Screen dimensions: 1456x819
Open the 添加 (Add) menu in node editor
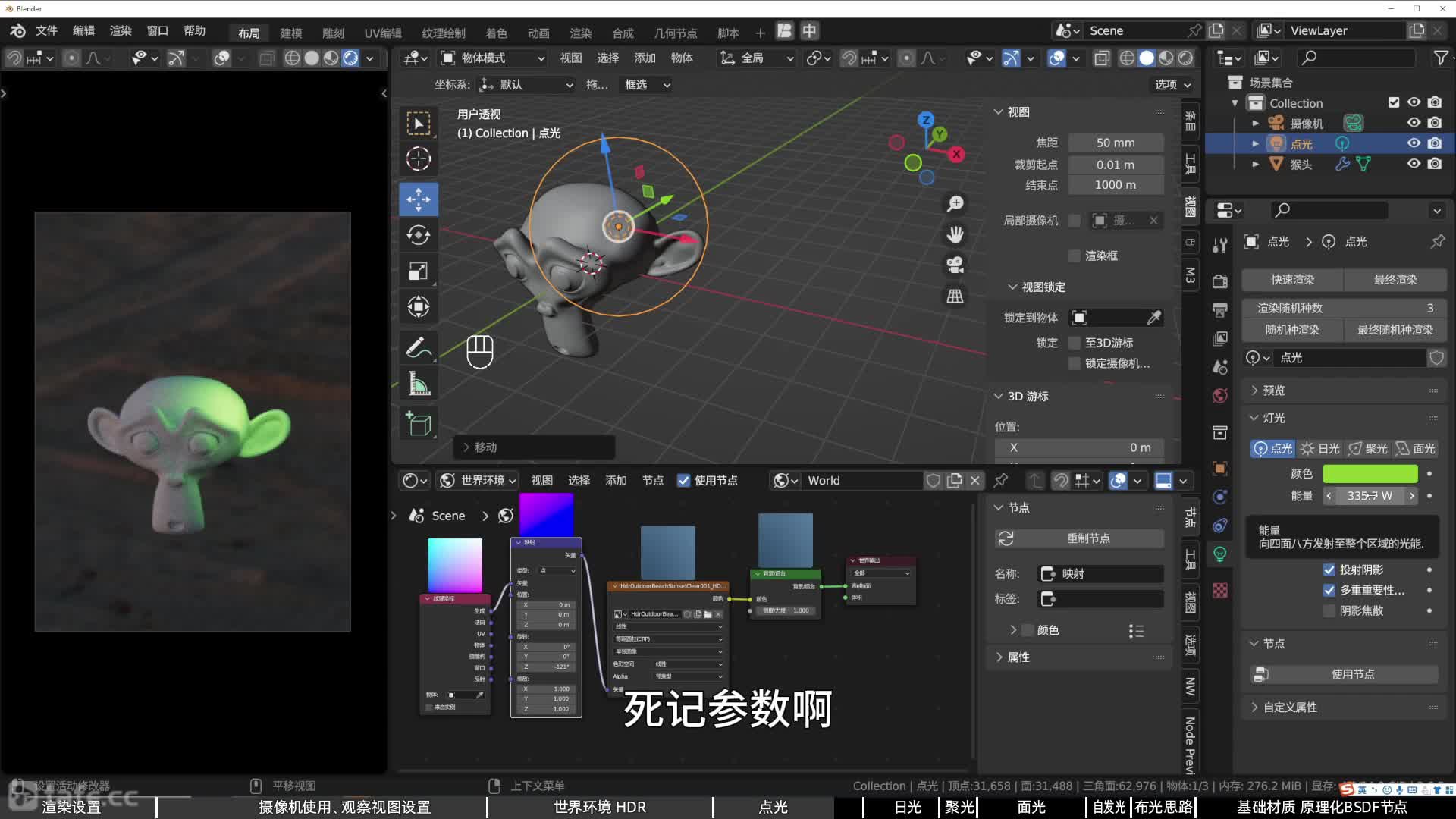(x=614, y=480)
